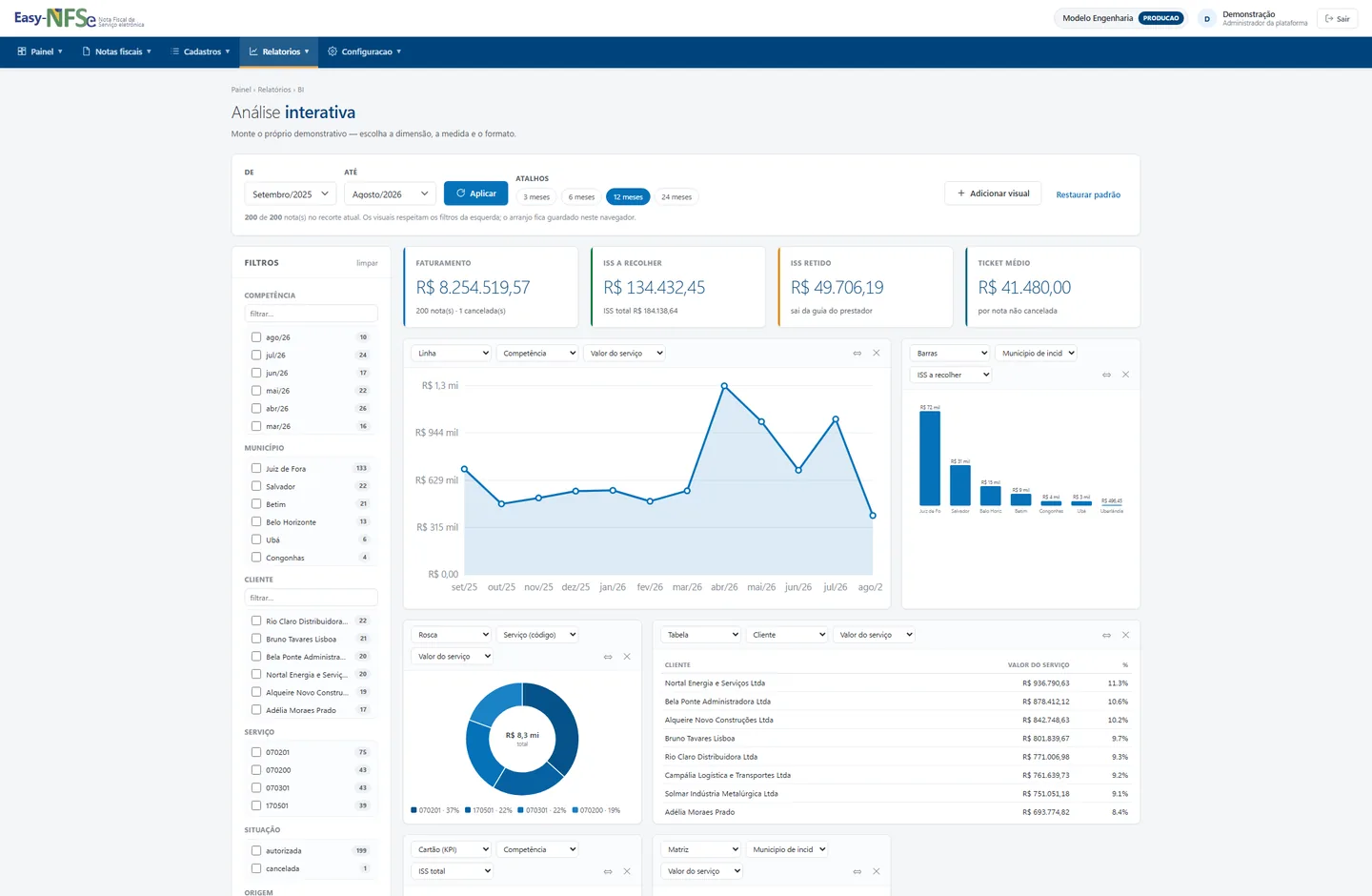Screen dimensions: 1372x896
Task: Open the Matriz visual type dropdown
Action: click(x=701, y=849)
